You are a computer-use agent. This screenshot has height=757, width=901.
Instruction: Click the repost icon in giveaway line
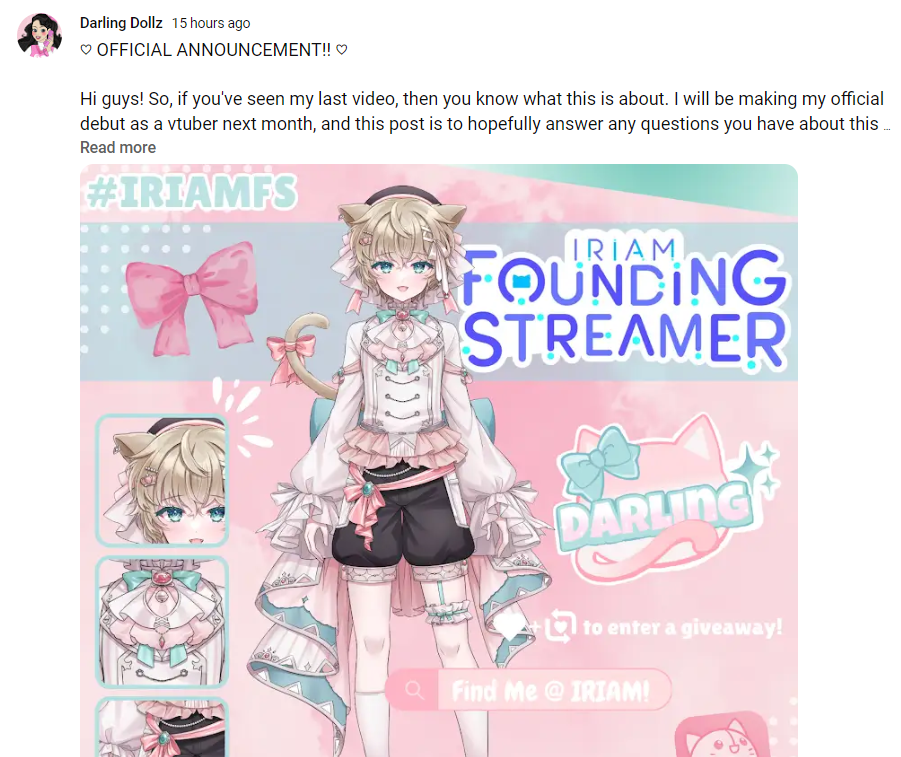click(x=560, y=627)
